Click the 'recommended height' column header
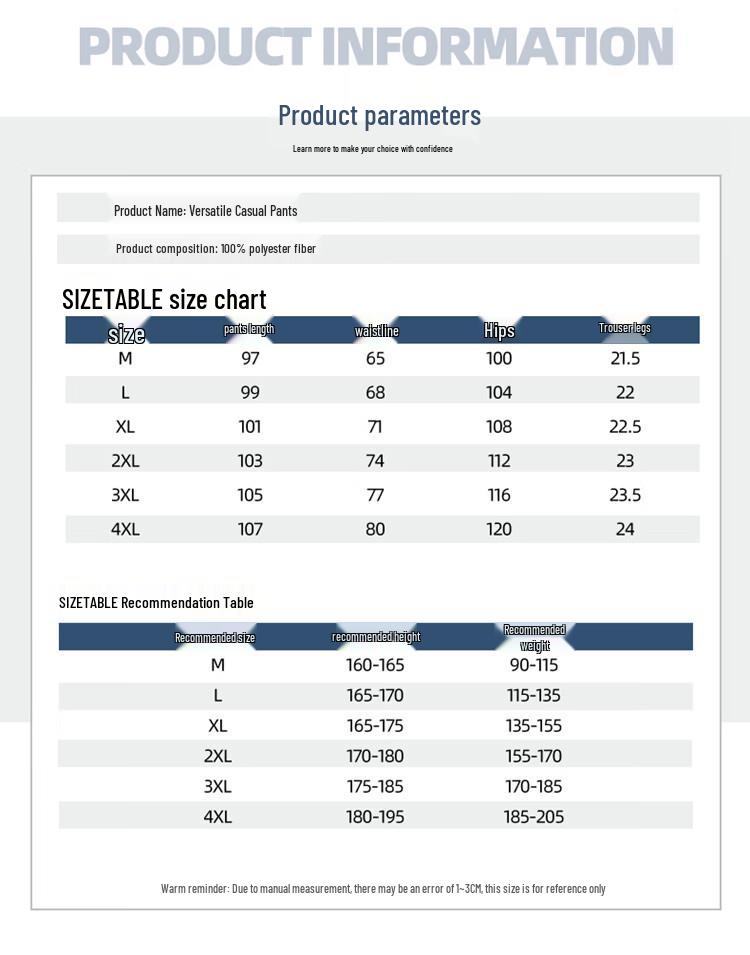The image size is (750, 955). [x=376, y=637]
